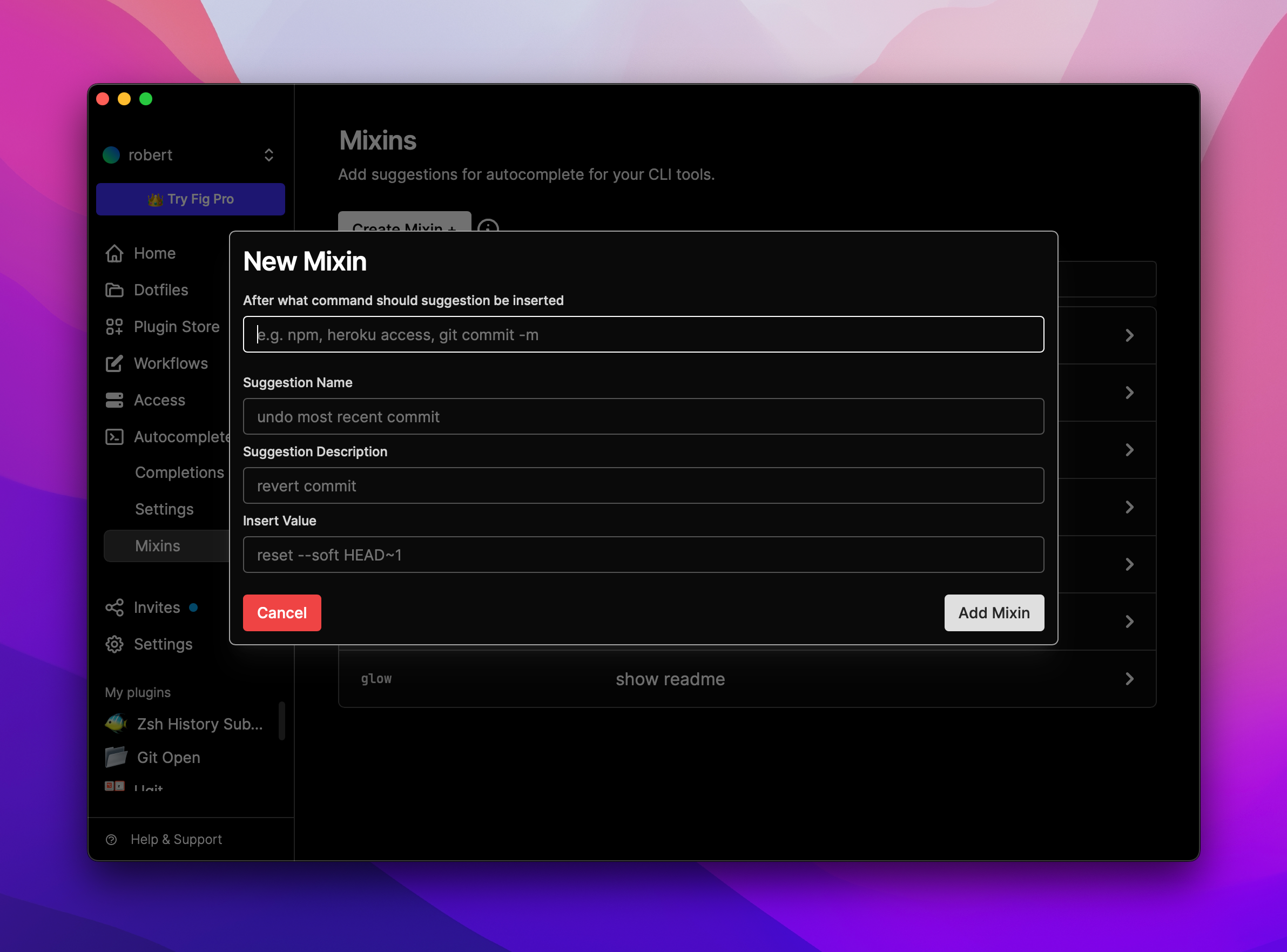Click the My plugins list scrollbar
Screen dimensions: 1287x952
(282, 720)
